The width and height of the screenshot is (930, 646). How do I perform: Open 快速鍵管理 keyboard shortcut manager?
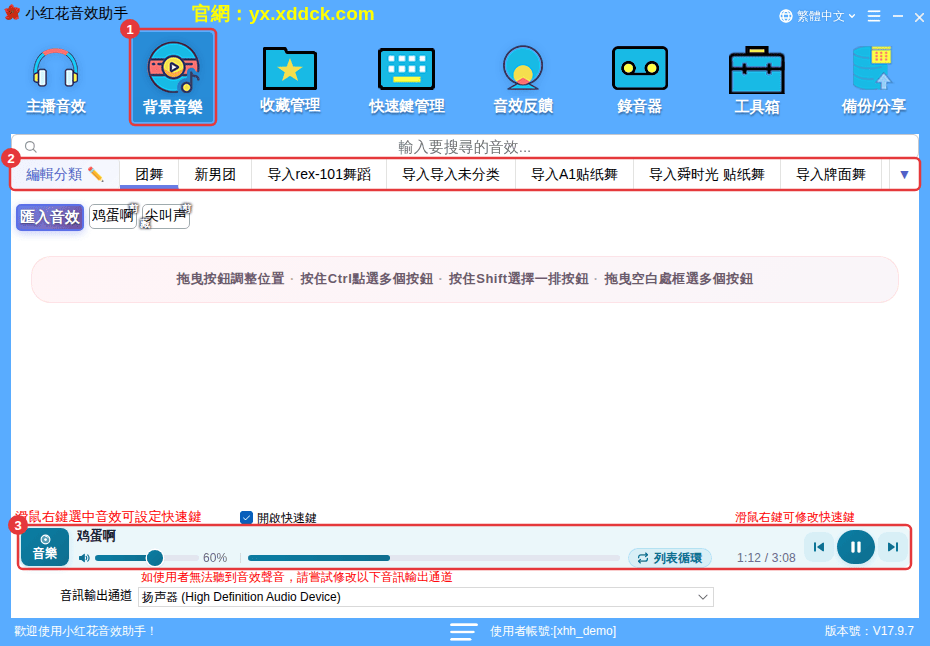point(406,80)
